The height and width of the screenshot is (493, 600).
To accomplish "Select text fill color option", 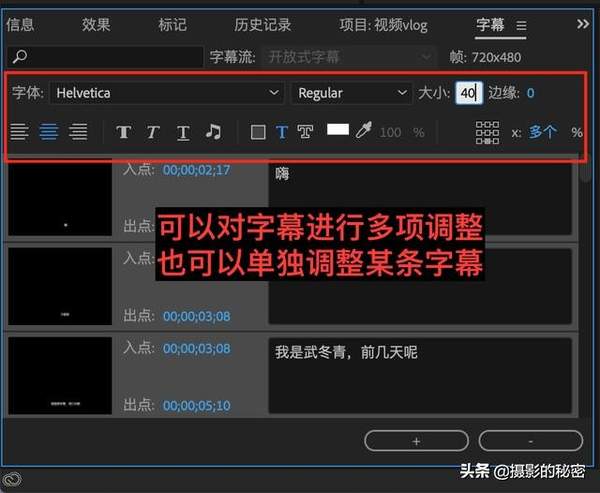I will (282, 132).
